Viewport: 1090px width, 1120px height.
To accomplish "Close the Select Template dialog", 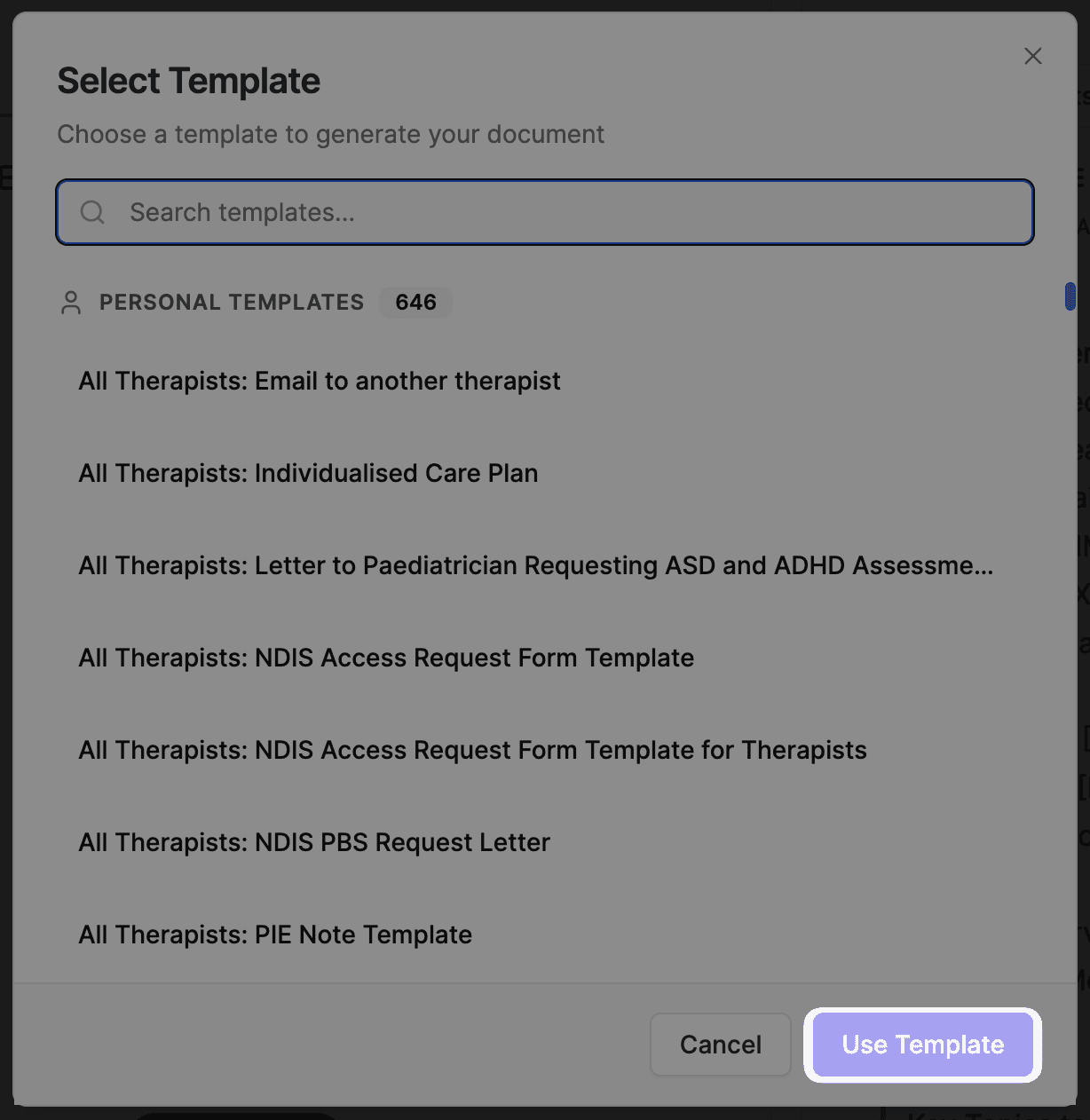I will pyautogui.click(x=1032, y=56).
